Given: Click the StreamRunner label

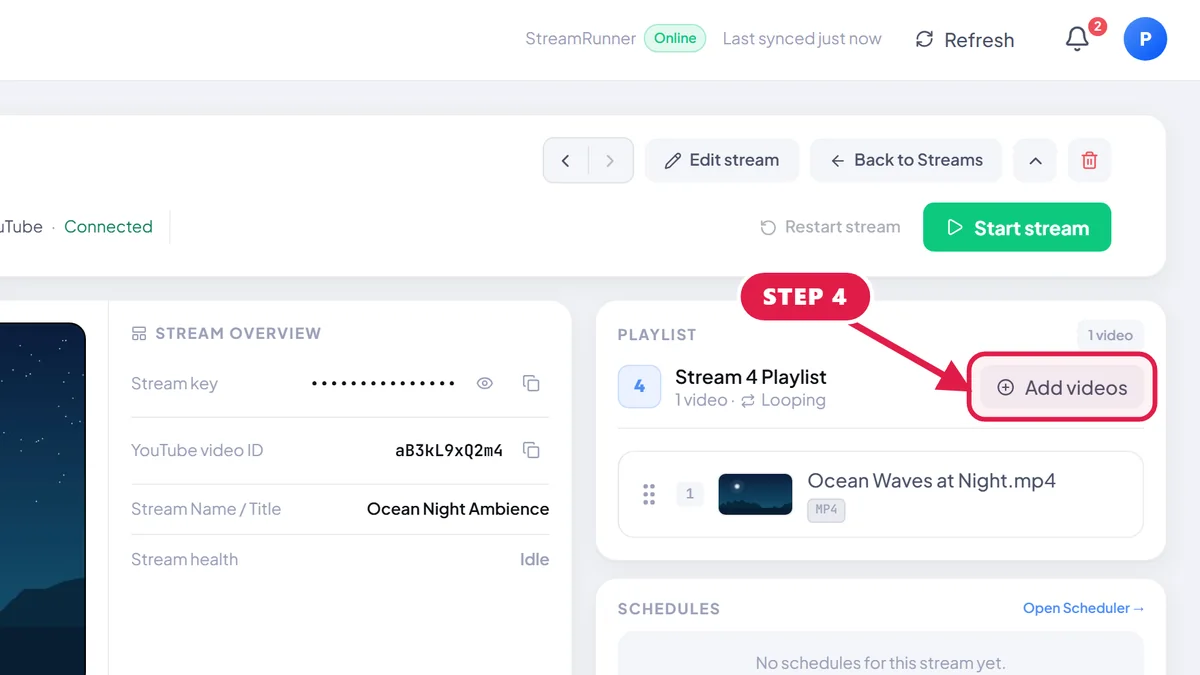Looking at the screenshot, I should (x=581, y=39).
